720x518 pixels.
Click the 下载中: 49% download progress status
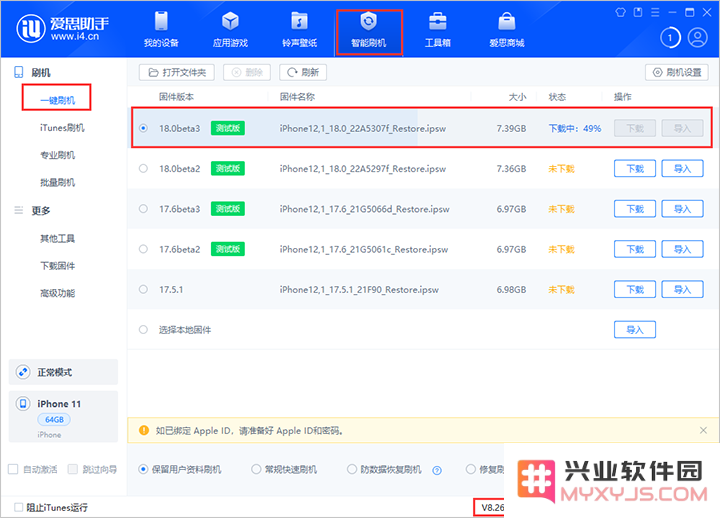(x=575, y=129)
